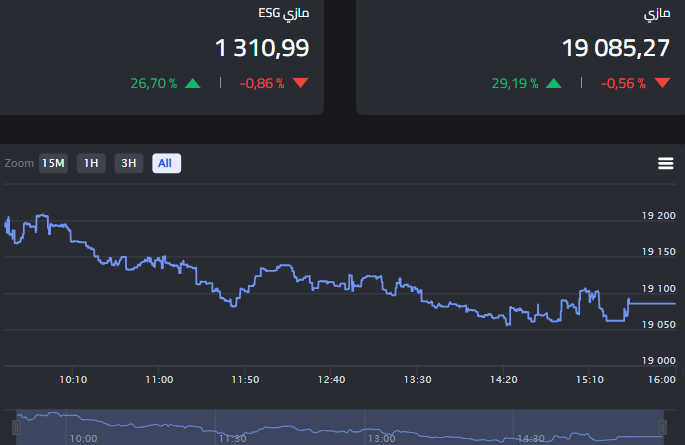The height and width of the screenshot is (445, 685).
Task: Click red down arrow on MASI card
Action: point(661,84)
